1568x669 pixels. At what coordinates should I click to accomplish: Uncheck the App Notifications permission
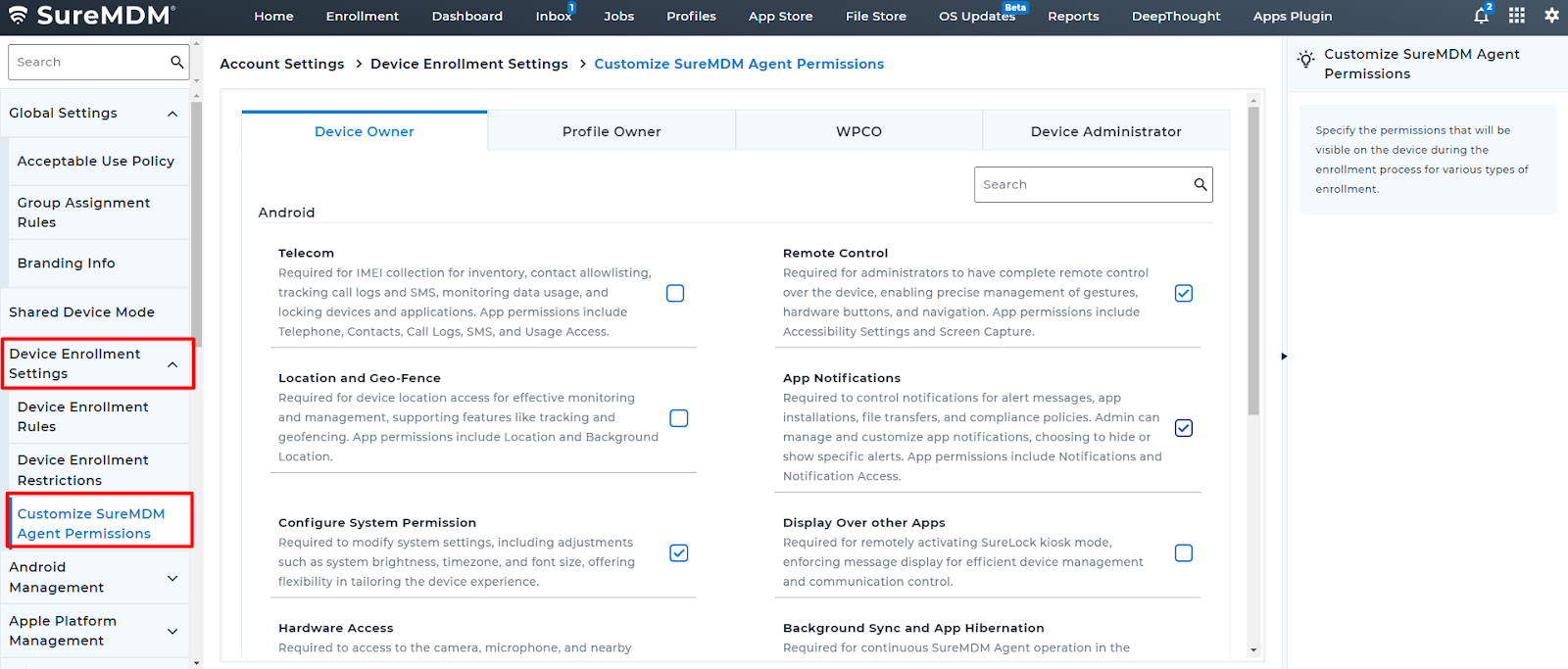pyautogui.click(x=1184, y=428)
